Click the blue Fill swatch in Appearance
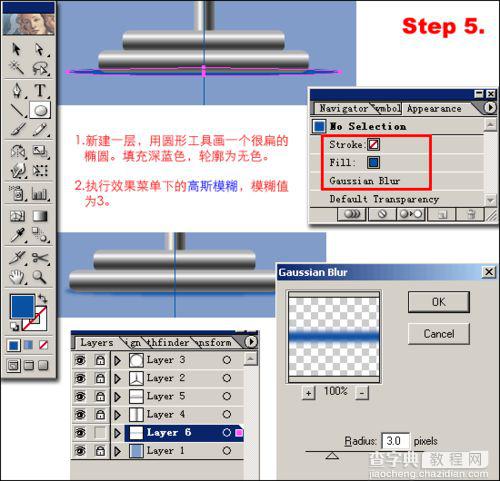 373,162
